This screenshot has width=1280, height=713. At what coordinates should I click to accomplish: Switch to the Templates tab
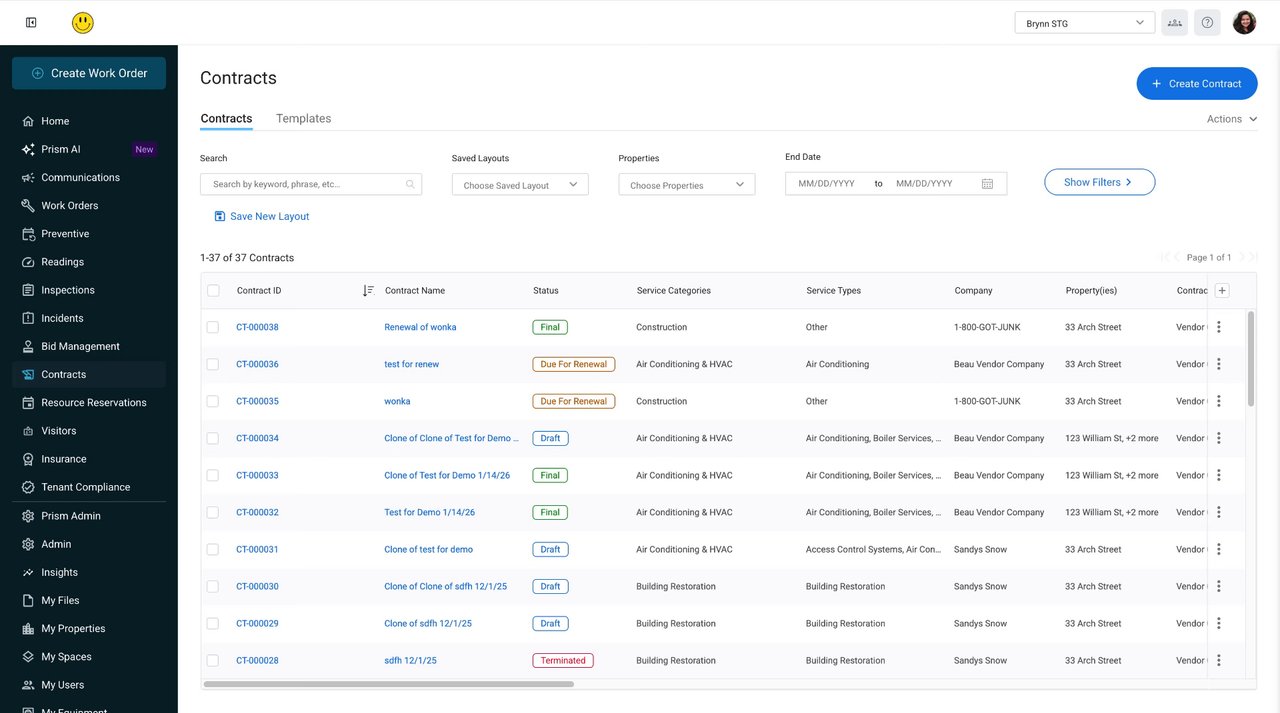(303, 118)
